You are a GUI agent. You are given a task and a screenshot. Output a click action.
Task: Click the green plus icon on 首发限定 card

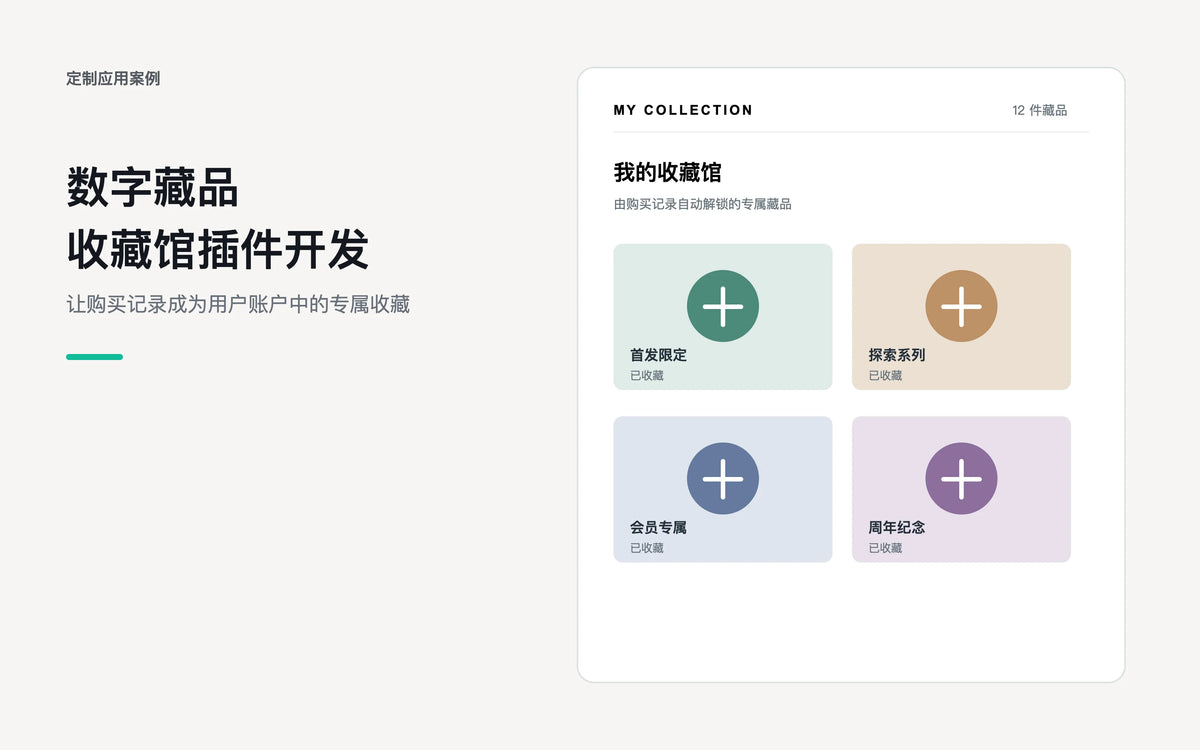(723, 306)
